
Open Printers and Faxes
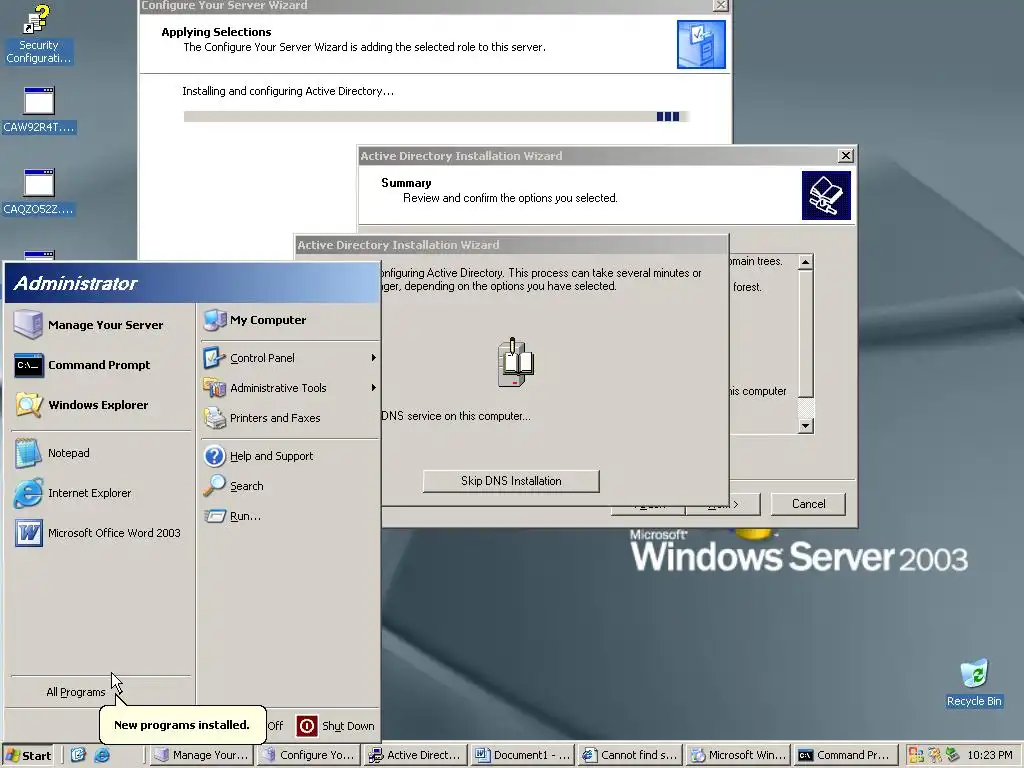[x=289, y=418]
